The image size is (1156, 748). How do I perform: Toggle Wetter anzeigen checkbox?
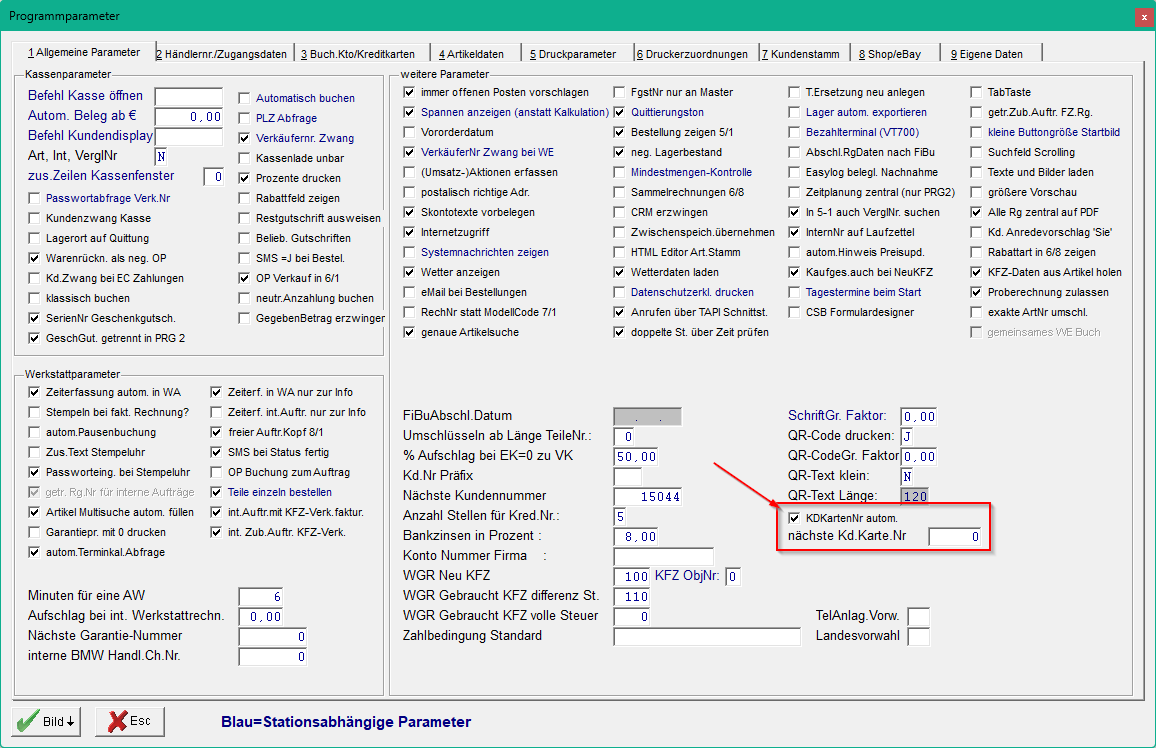pyautogui.click(x=409, y=272)
